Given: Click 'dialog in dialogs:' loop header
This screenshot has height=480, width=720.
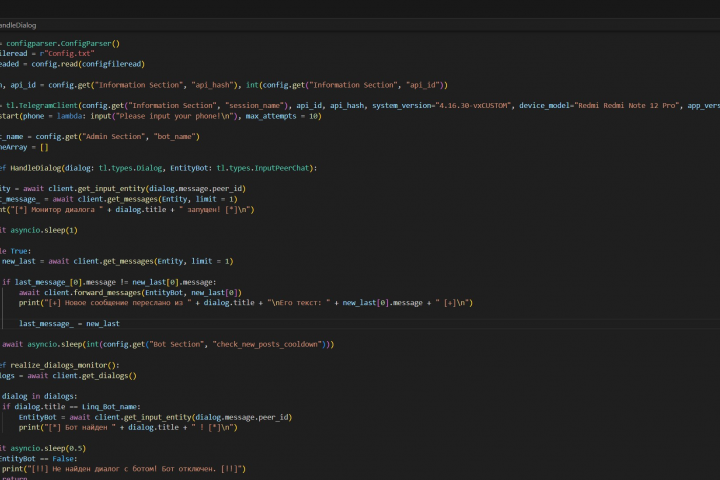Looking at the screenshot, I should point(39,396).
